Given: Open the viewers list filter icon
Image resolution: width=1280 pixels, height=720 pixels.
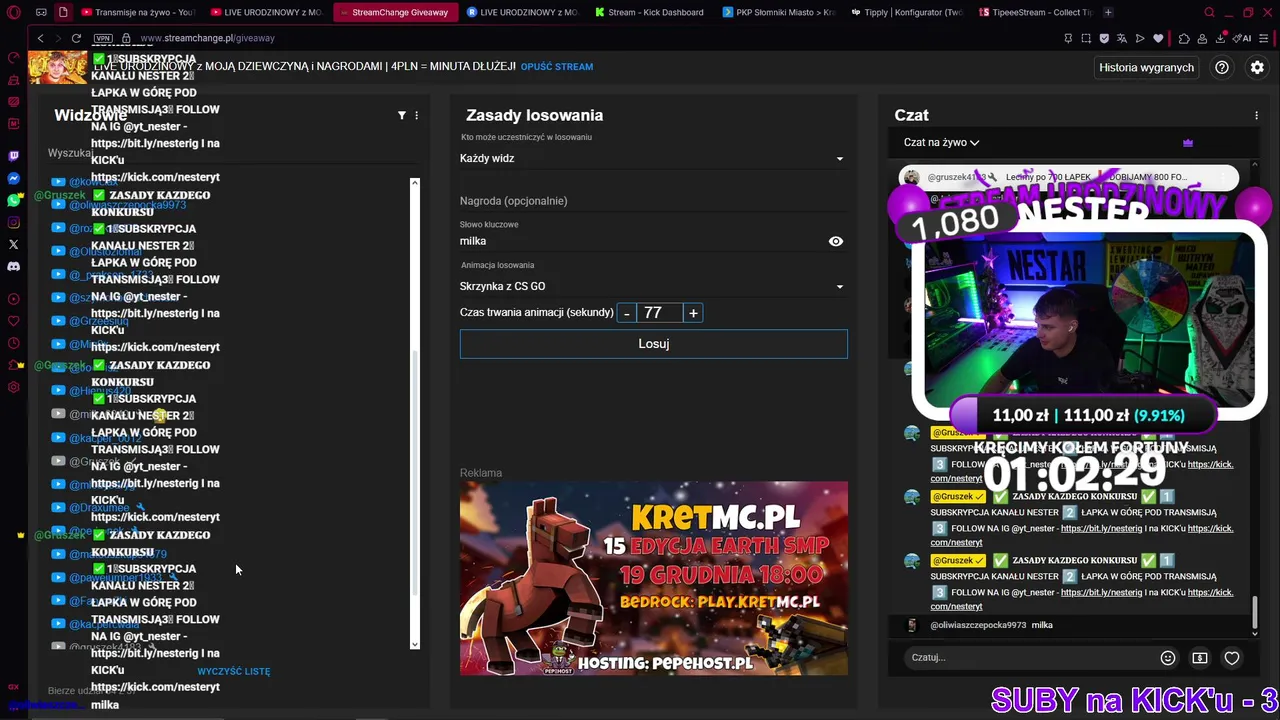Looking at the screenshot, I should tap(402, 115).
